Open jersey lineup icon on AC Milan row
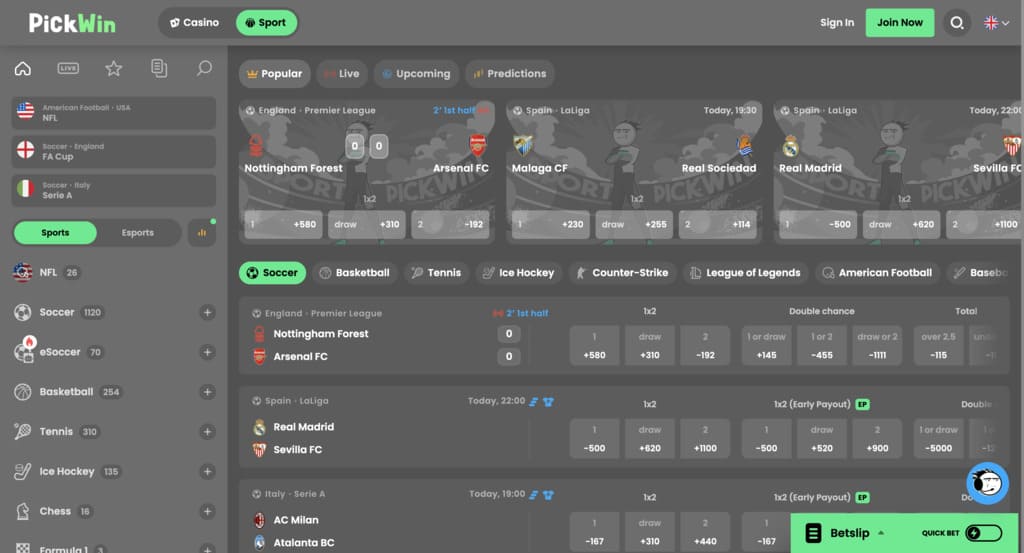The height and width of the screenshot is (553, 1024). [x=548, y=495]
